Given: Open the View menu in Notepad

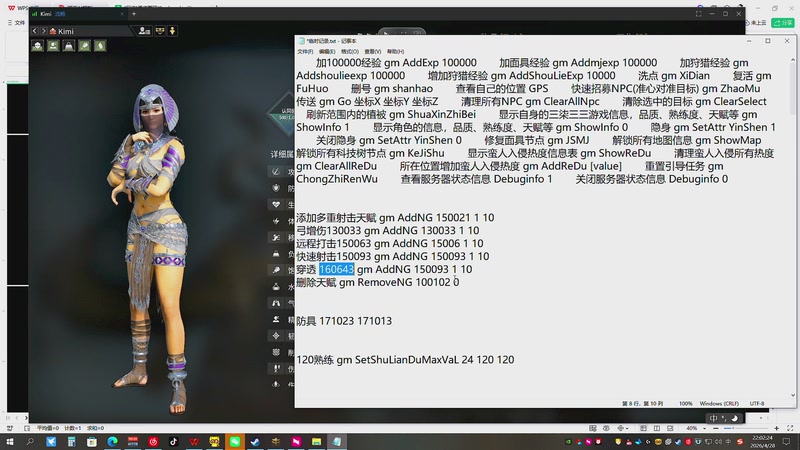Looking at the screenshot, I should pyautogui.click(x=372, y=52).
